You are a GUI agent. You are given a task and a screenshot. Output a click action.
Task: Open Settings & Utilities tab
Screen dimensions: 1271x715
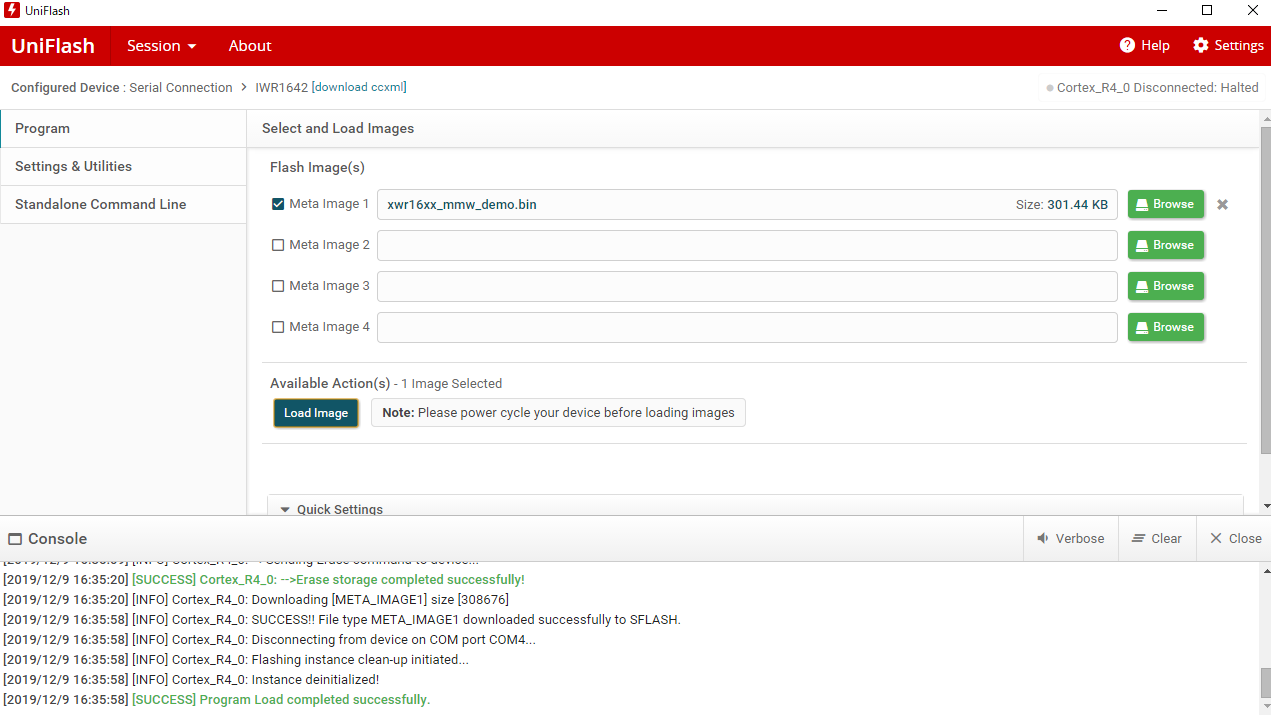click(x=123, y=166)
